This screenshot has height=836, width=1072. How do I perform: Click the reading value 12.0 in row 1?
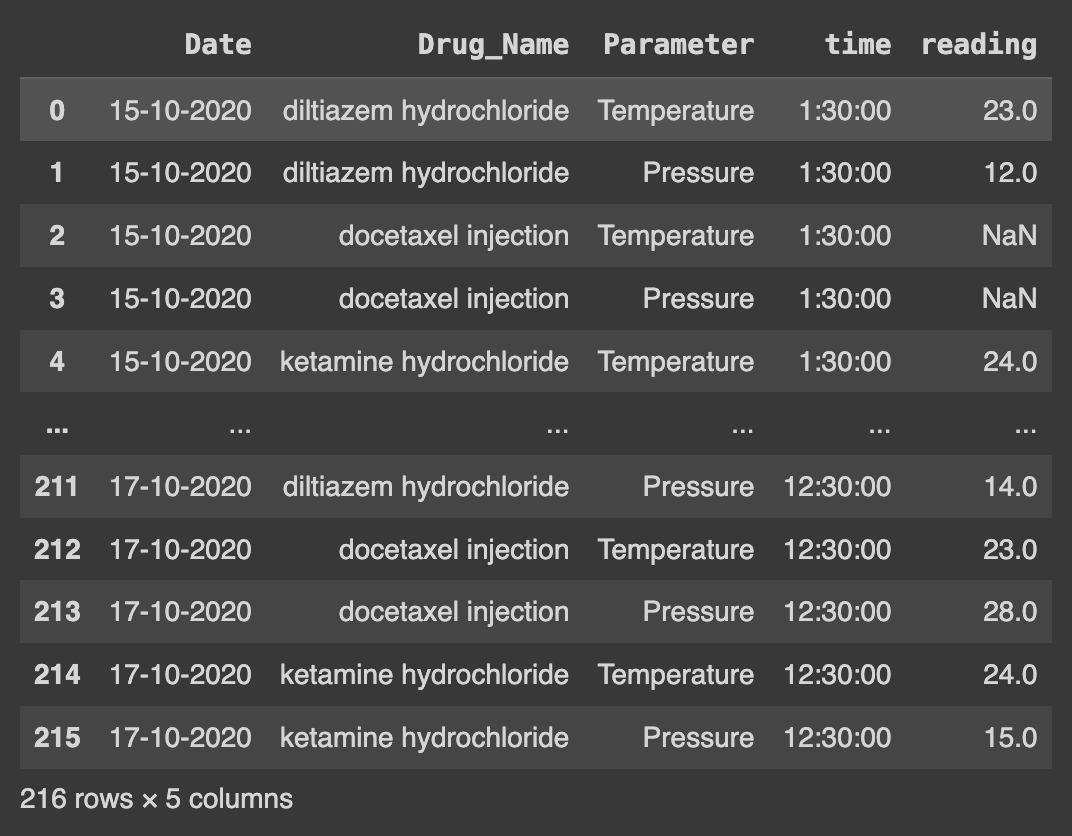click(x=1009, y=173)
